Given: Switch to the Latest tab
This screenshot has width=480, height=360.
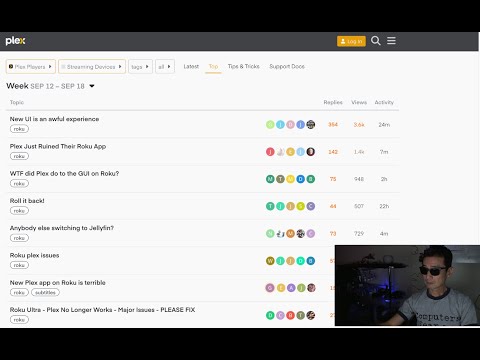Looking at the screenshot, I should (191, 66).
